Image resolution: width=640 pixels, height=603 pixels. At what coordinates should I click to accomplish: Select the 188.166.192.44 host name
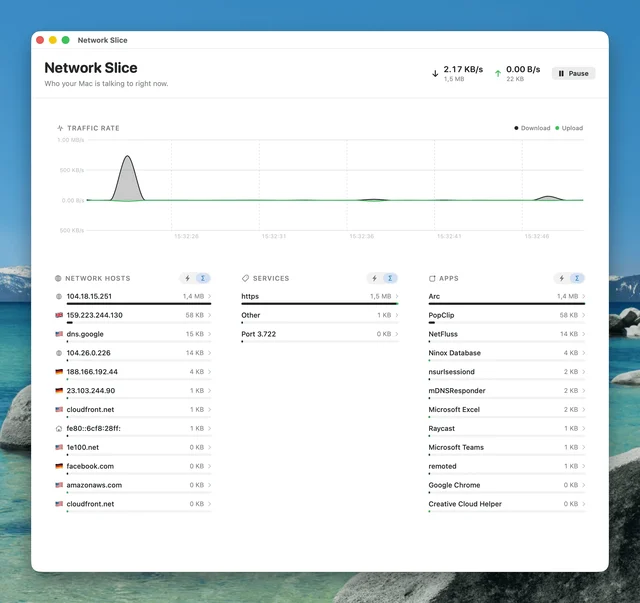(92, 372)
